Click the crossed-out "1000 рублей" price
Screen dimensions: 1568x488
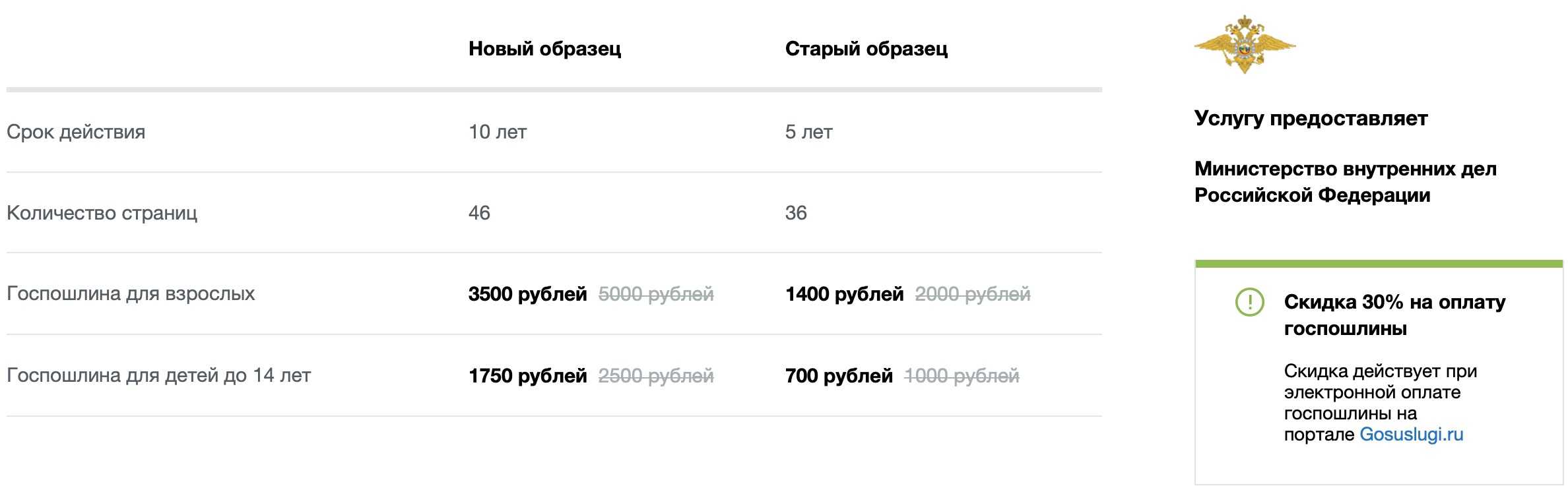tap(962, 376)
